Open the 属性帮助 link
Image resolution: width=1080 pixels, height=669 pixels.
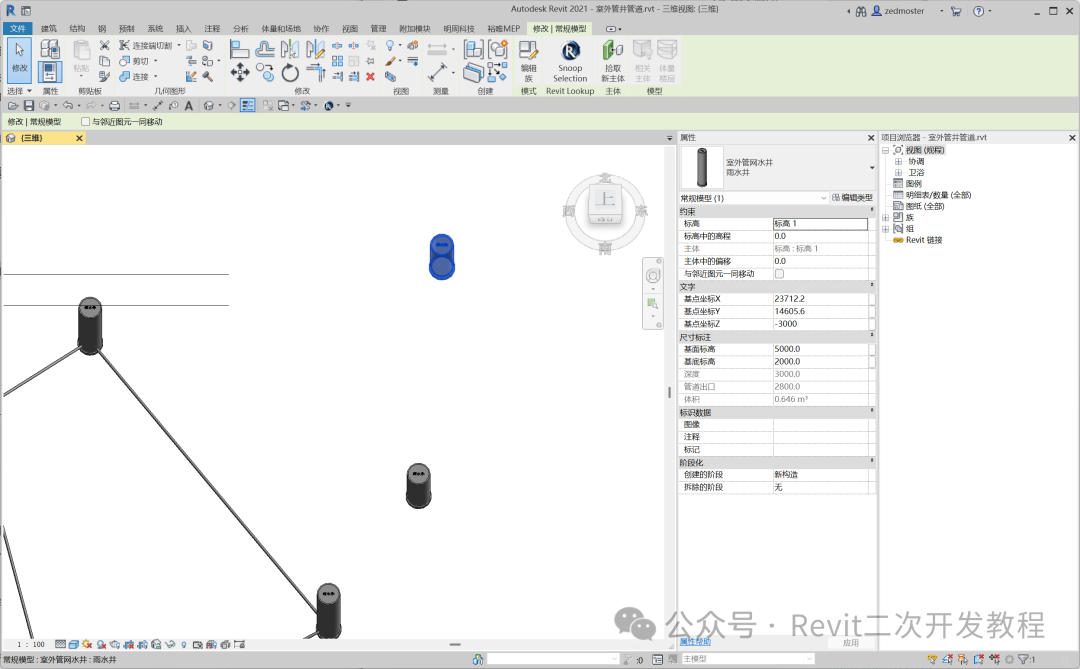tap(695, 641)
